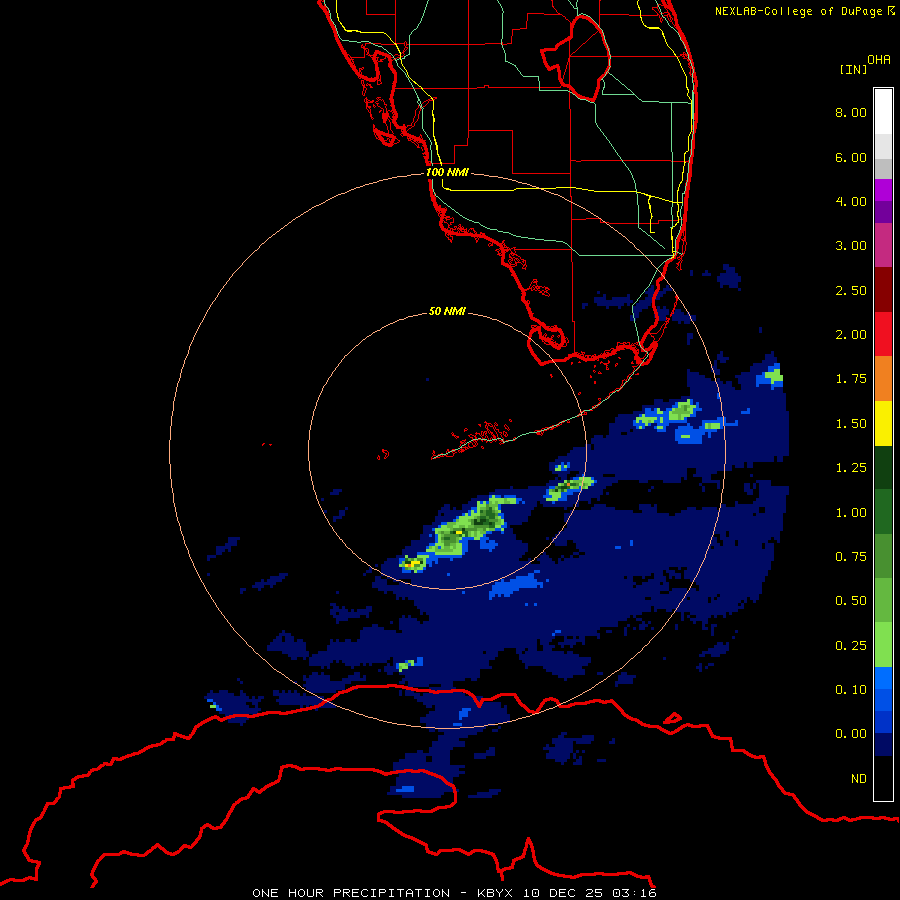Click the darkest green 1.25 legend swatch
Screen dimensions: 900x900
[x=883, y=467]
